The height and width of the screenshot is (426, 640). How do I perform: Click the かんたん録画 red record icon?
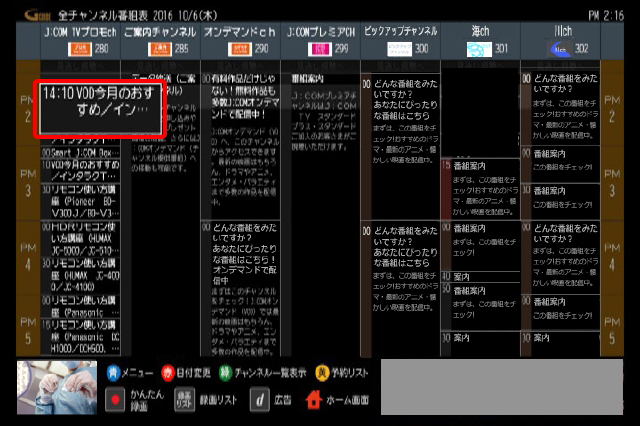point(115,400)
